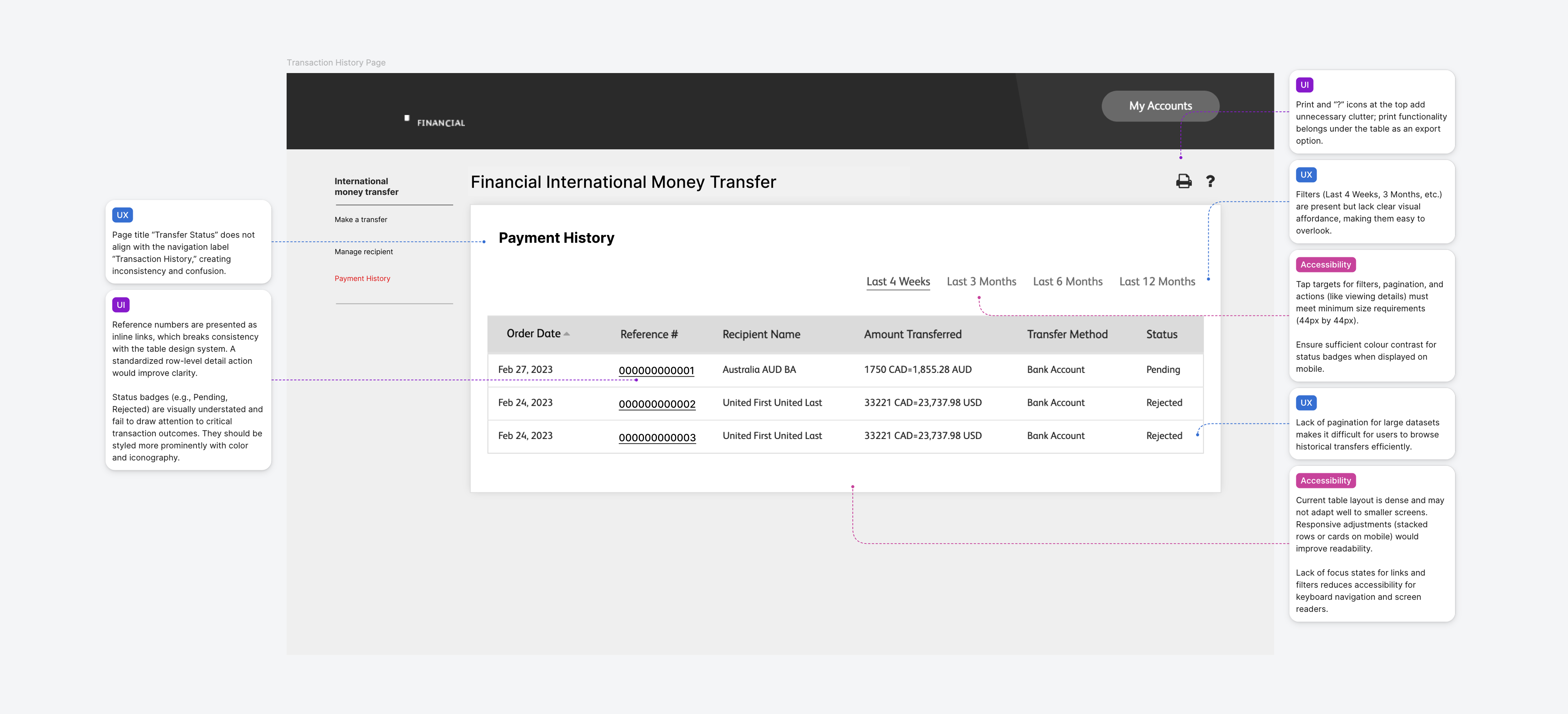Click the pink Accessibility badge on the tap-targets note
The height and width of the screenshot is (714, 1568).
point(1326,264)
